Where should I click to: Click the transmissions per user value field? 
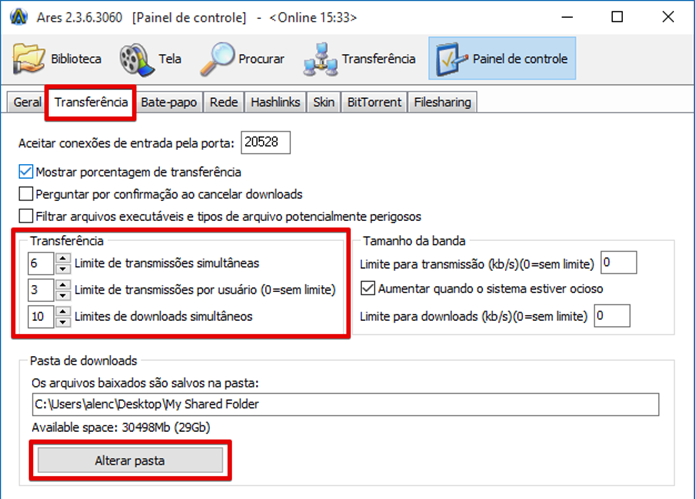pyautogui.click(x=41, y=290)
